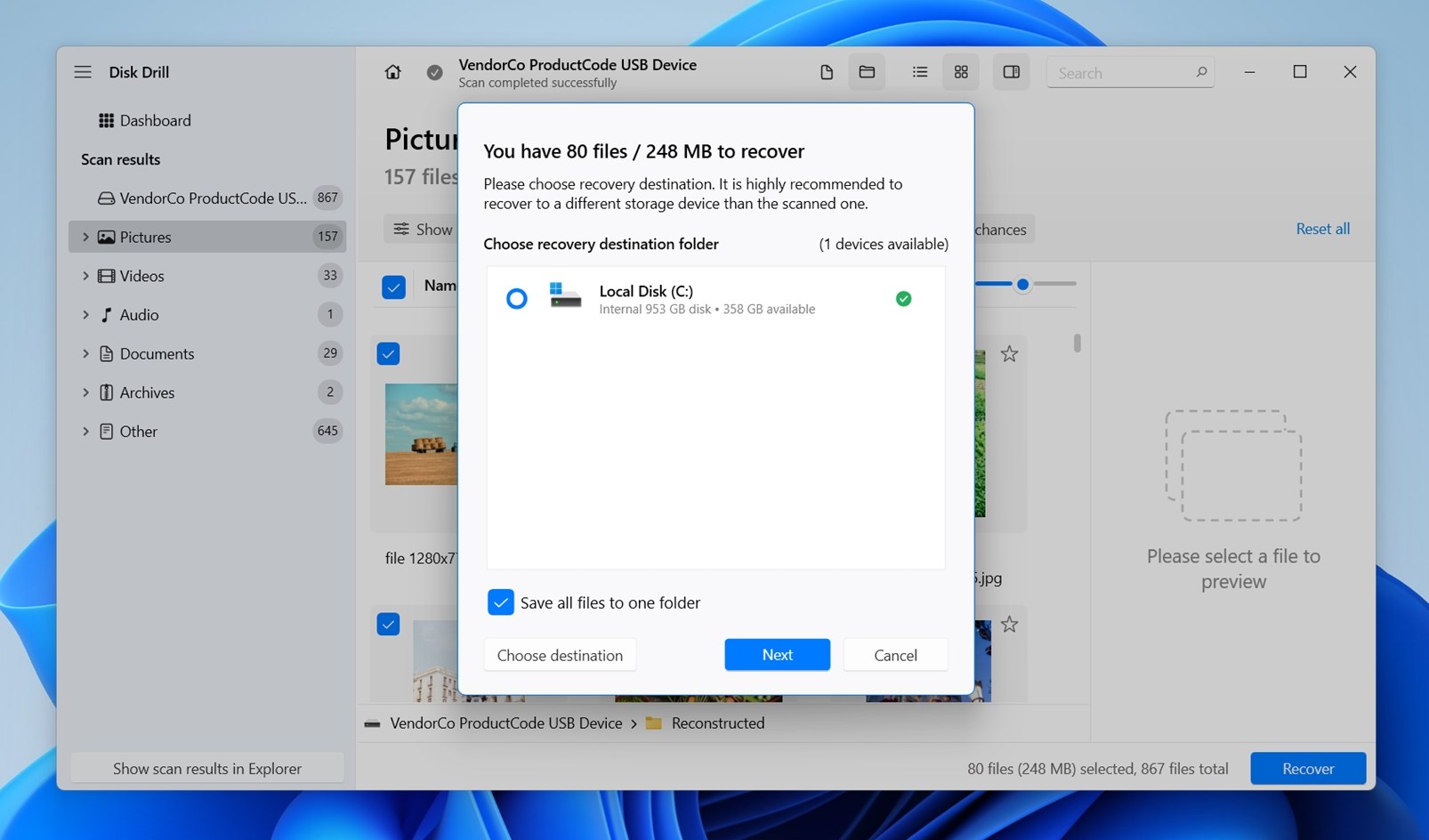
Task: Select VendorCo ProductCode US... scan result
Action: coord(206,198)
